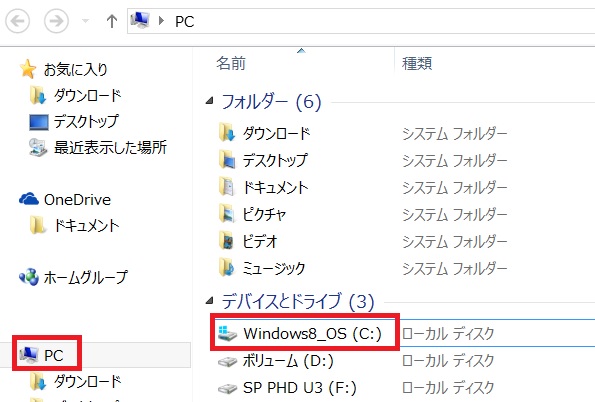
Task: Select デスクトップ in the folders list
Action: [x=275, y=160]
